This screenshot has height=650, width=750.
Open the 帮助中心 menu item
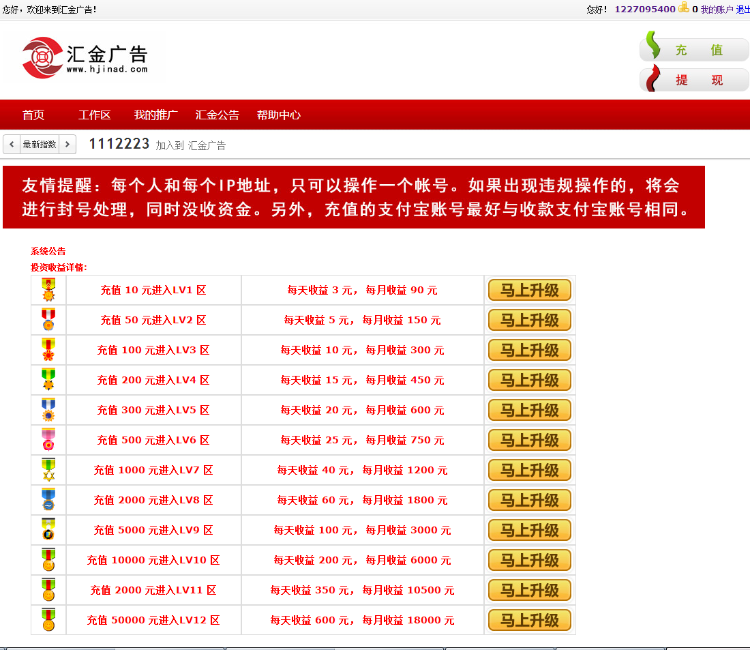pyautogui.click(x=278, y=115)
